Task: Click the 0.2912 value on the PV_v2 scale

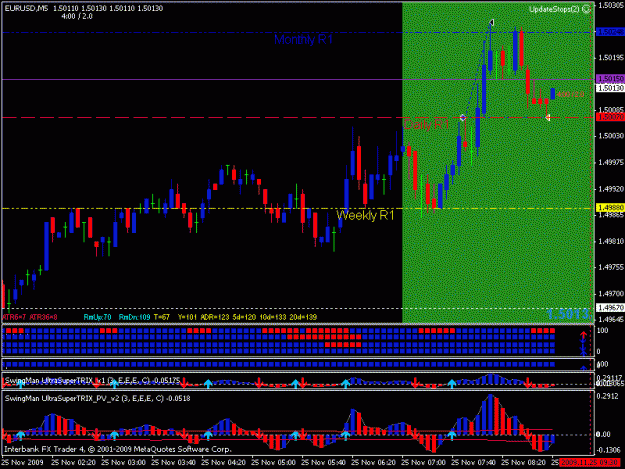Action: (609, 396)
